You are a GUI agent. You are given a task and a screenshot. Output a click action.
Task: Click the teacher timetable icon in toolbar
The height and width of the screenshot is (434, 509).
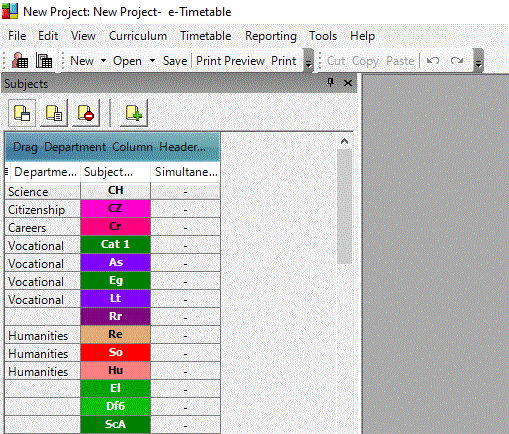20,61
